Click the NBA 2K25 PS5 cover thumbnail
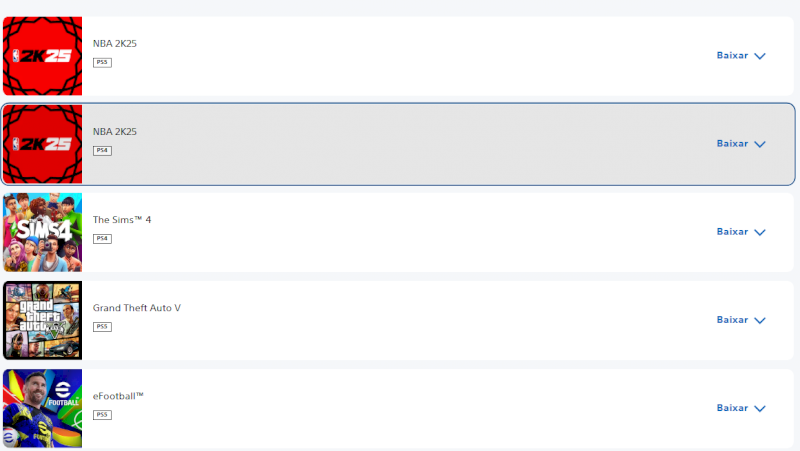This screenshot has width=800, height=451. [42, 56]
